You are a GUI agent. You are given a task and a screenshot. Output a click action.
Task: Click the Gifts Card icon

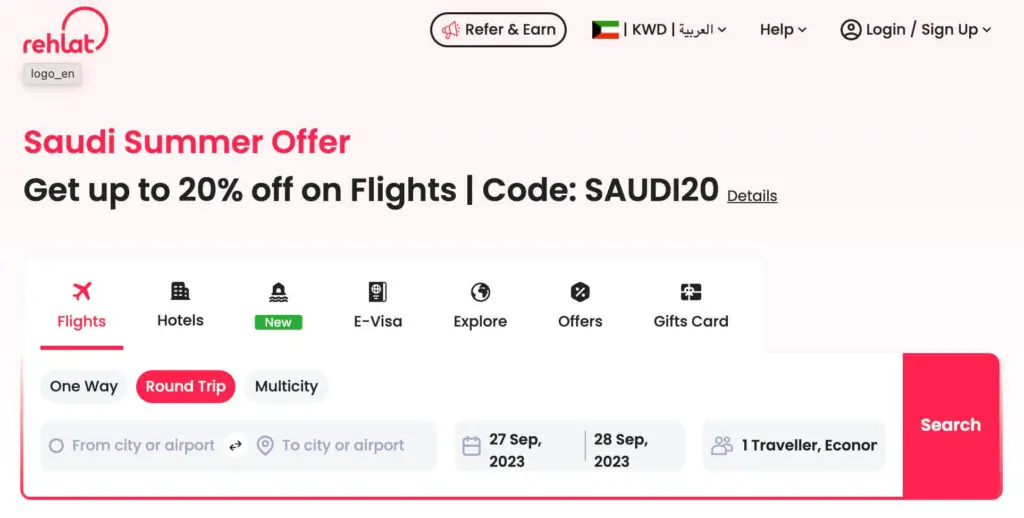tap(690, 292)
